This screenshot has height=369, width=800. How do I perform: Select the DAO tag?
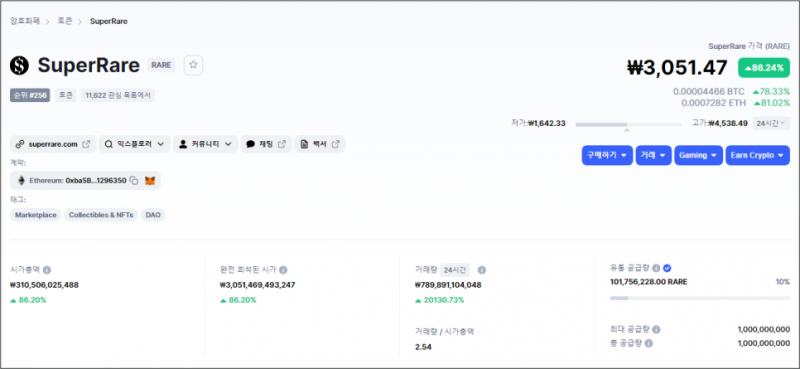pos(153,215)
